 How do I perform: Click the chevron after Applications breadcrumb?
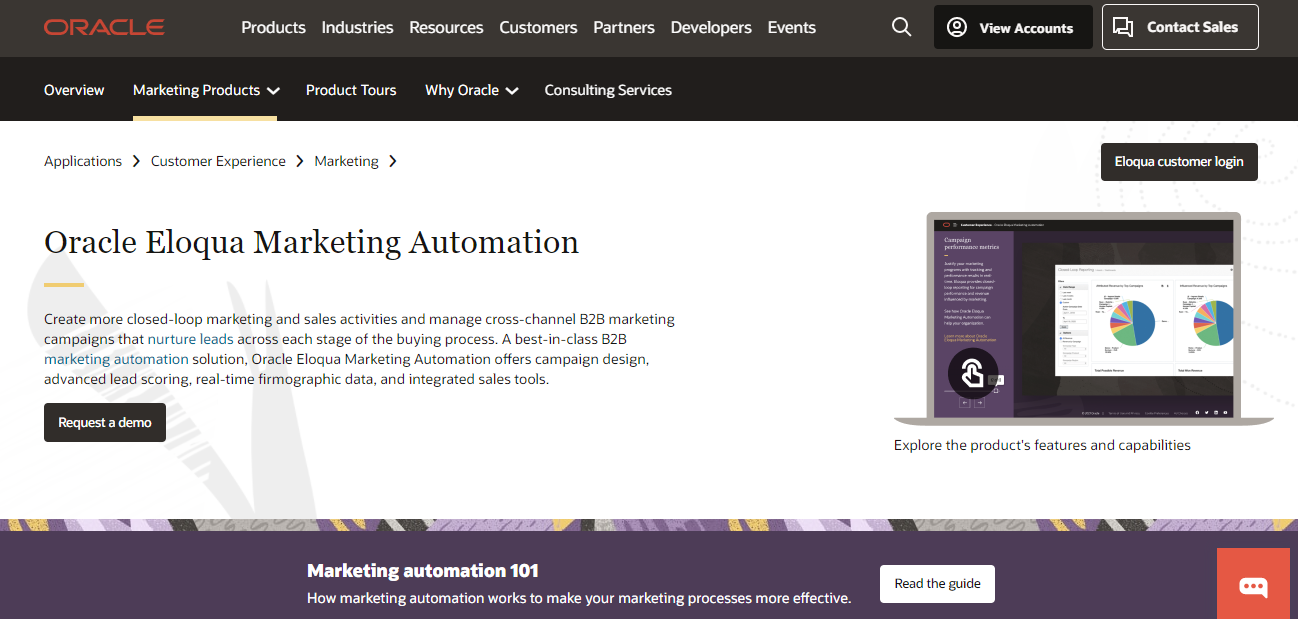click(x=136, y=161)
